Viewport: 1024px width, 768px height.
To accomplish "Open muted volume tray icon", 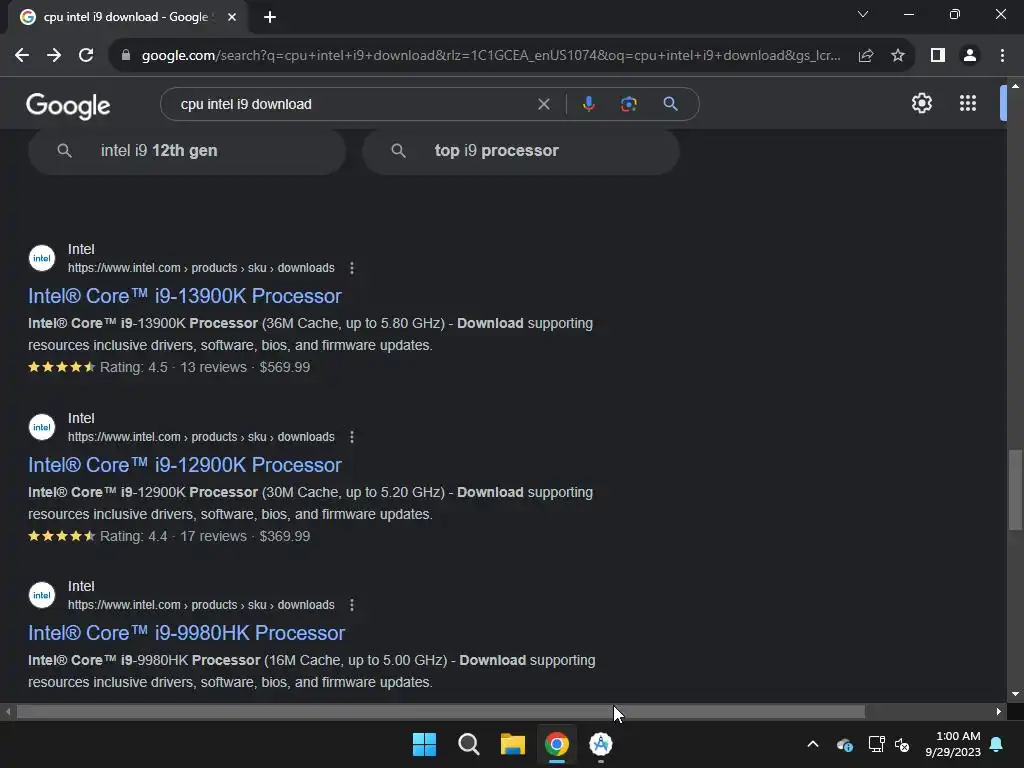I will pyautogui.click(x=903, y=744).
